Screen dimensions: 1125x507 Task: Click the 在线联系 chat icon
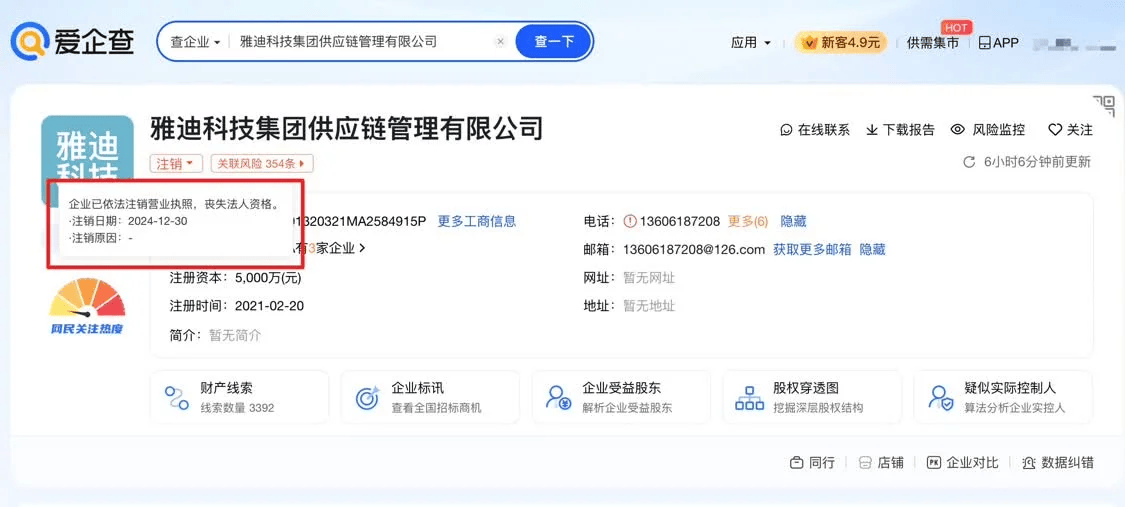point(787,130)
